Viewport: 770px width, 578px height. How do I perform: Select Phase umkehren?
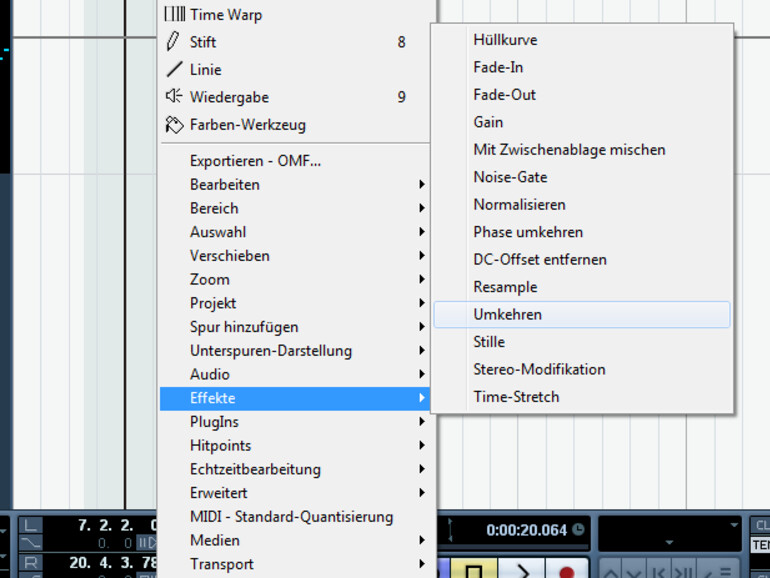coord(582,232)
